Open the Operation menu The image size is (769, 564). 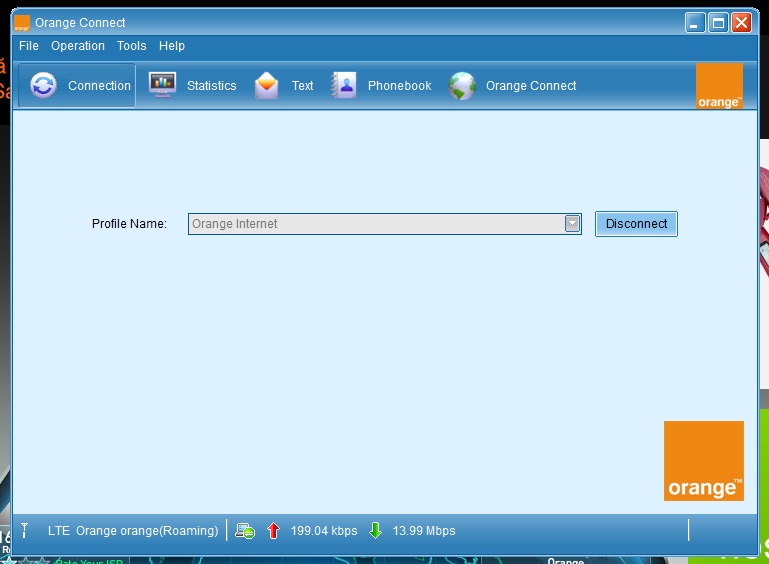point(78,46)
